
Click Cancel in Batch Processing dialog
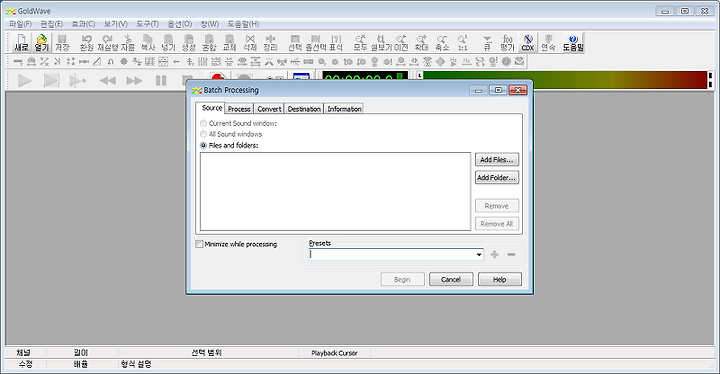click(x=451, y=279)
